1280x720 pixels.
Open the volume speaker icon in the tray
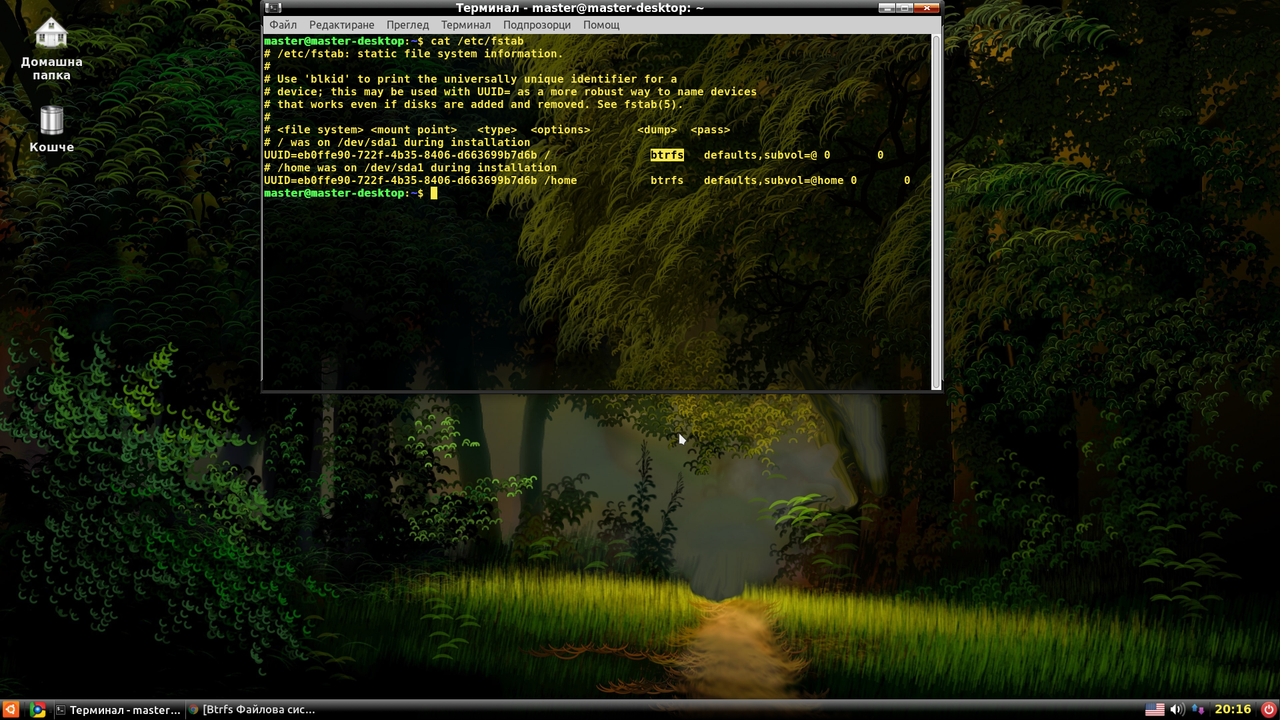[1177, 710]
